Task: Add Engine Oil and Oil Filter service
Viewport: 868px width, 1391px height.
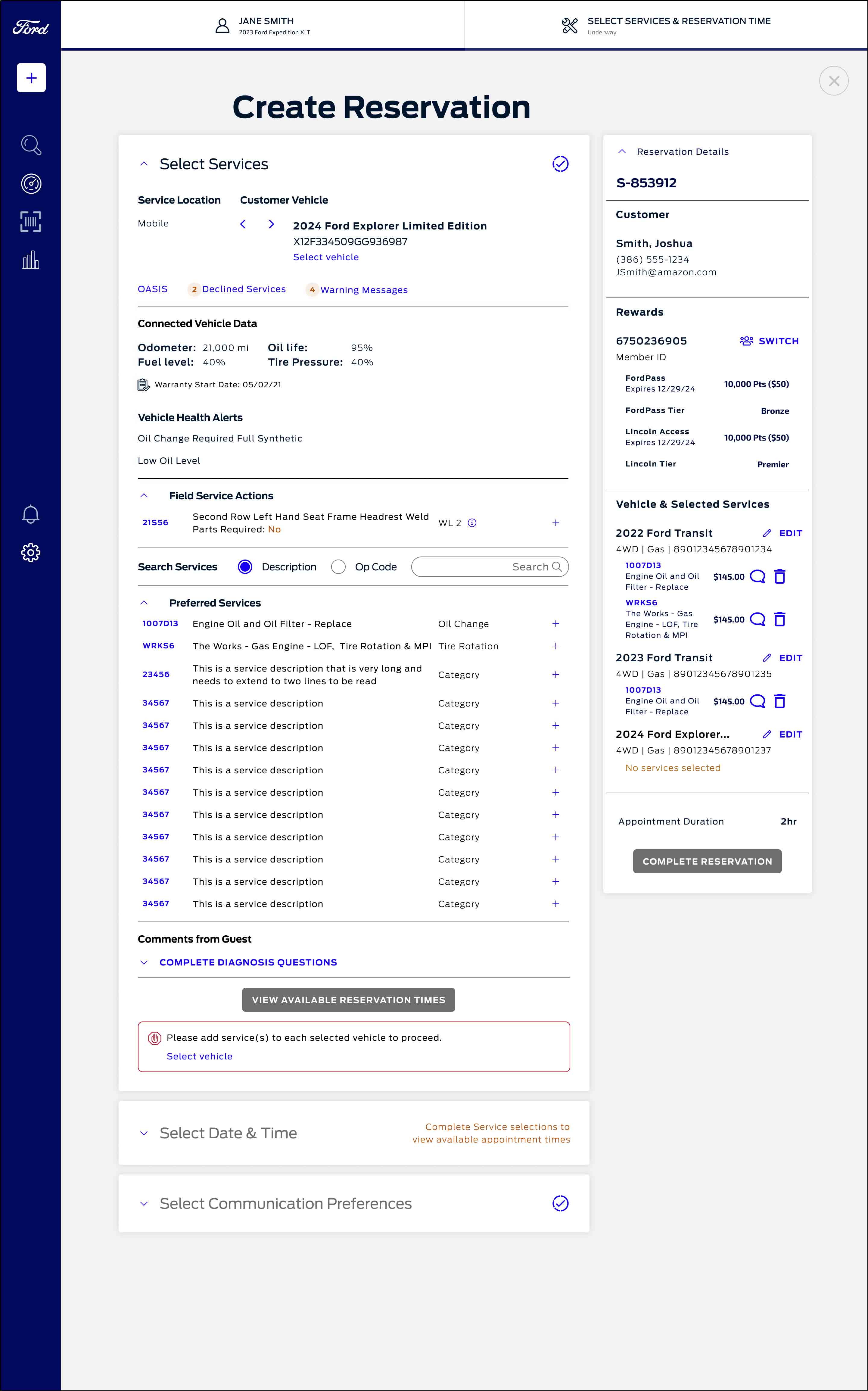Action: [x=555, y=624]
